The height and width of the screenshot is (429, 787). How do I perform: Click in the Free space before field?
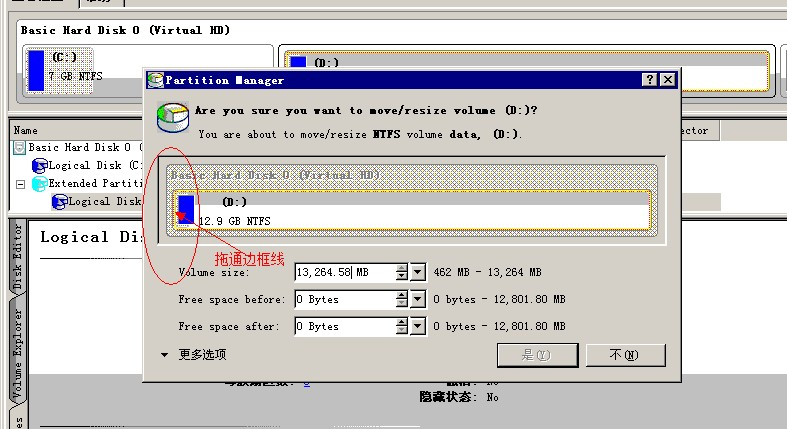pyautogui.click(x=343, y=299)
